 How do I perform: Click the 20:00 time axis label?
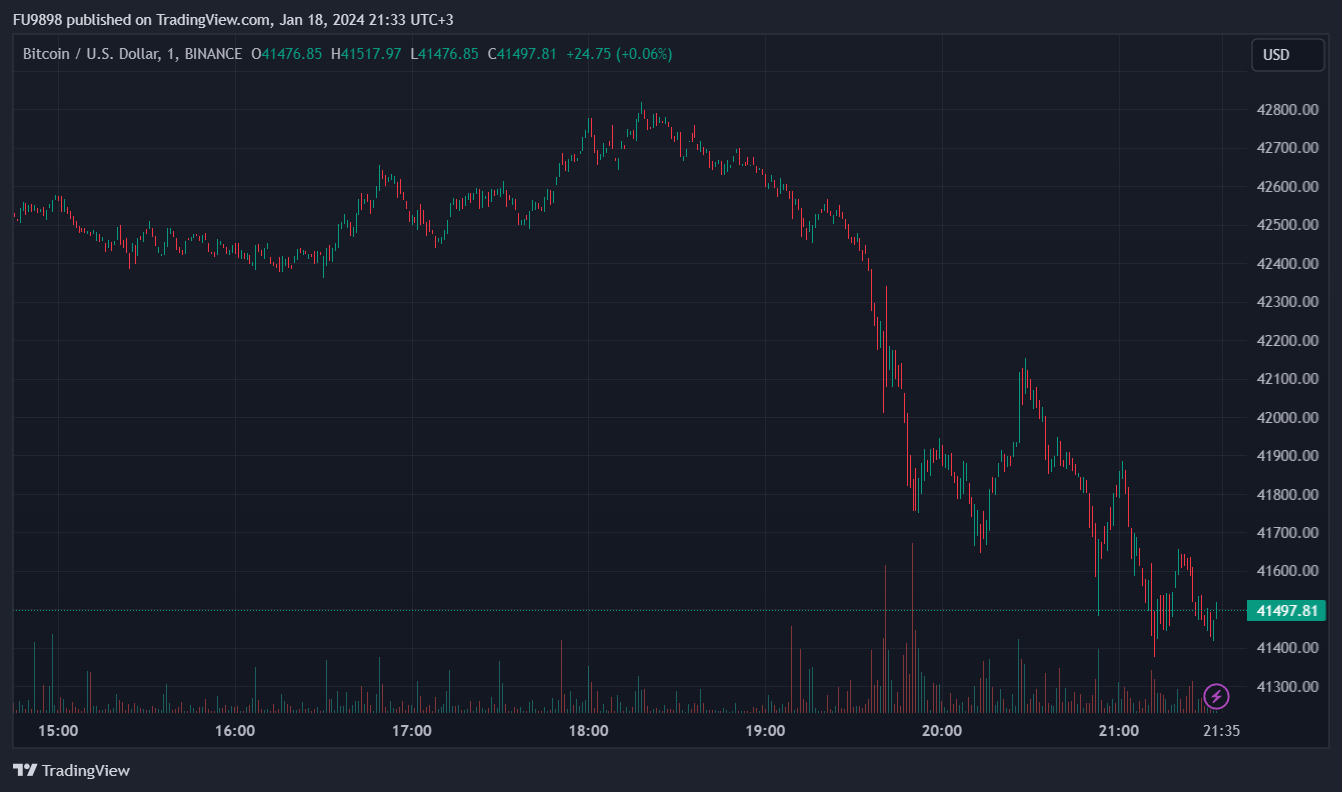point(942,731)
